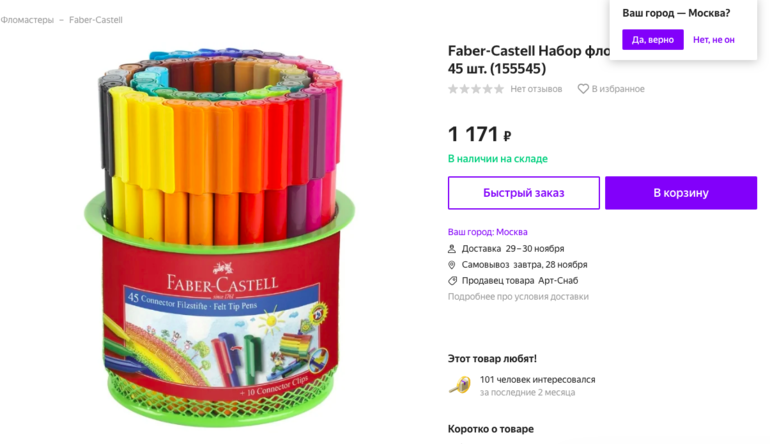Click the ruble currency sign
The height and width of the screenshot is (444, 770).
point(507,136)
